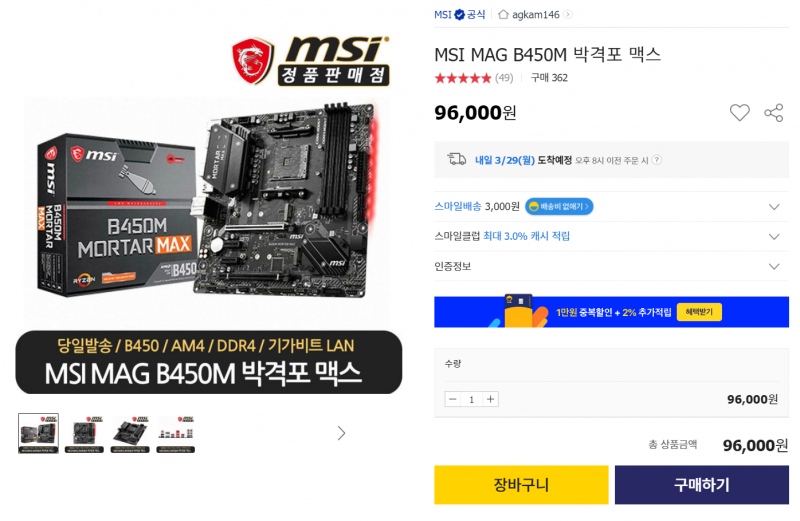Add product to wishlist with heart icon
Image resolution: width=800 pixels, height=521 pixels.
pos(739,112)
